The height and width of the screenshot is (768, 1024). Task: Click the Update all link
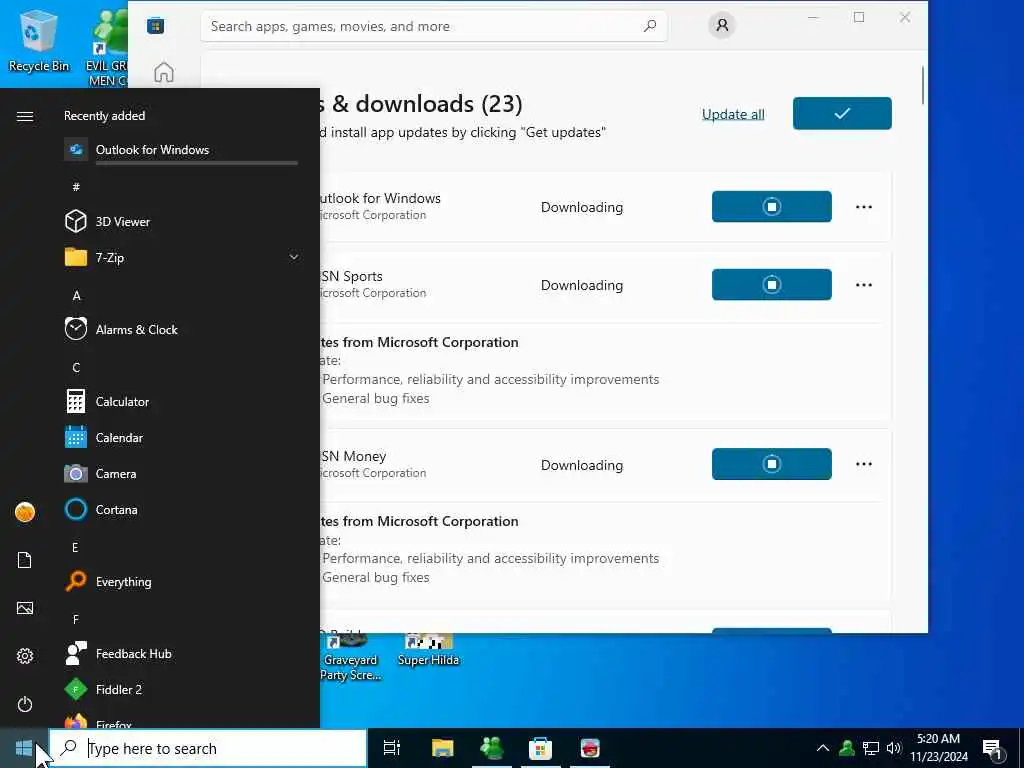[x=733, y=114]
